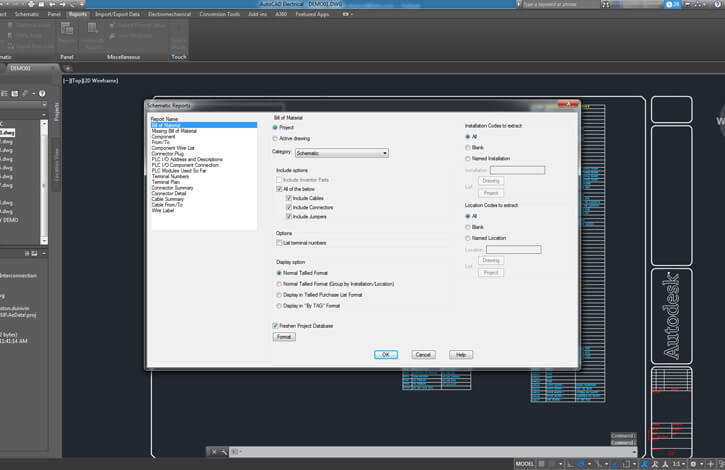Click command line close X icon

[x=214, y=452]
